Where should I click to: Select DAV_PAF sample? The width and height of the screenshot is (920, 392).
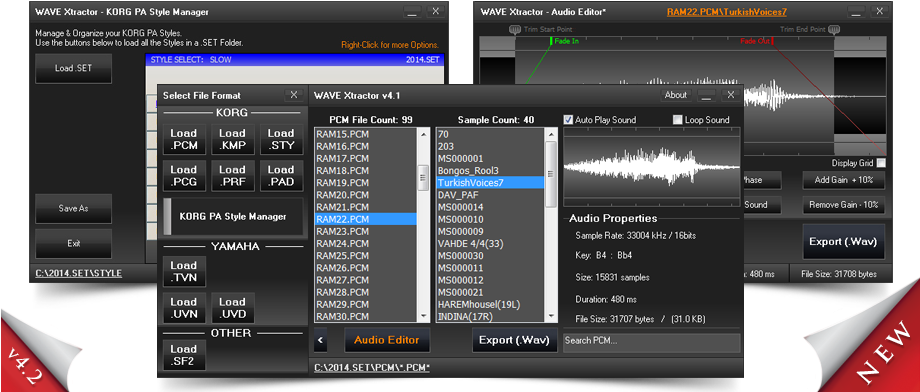(490, 195)
